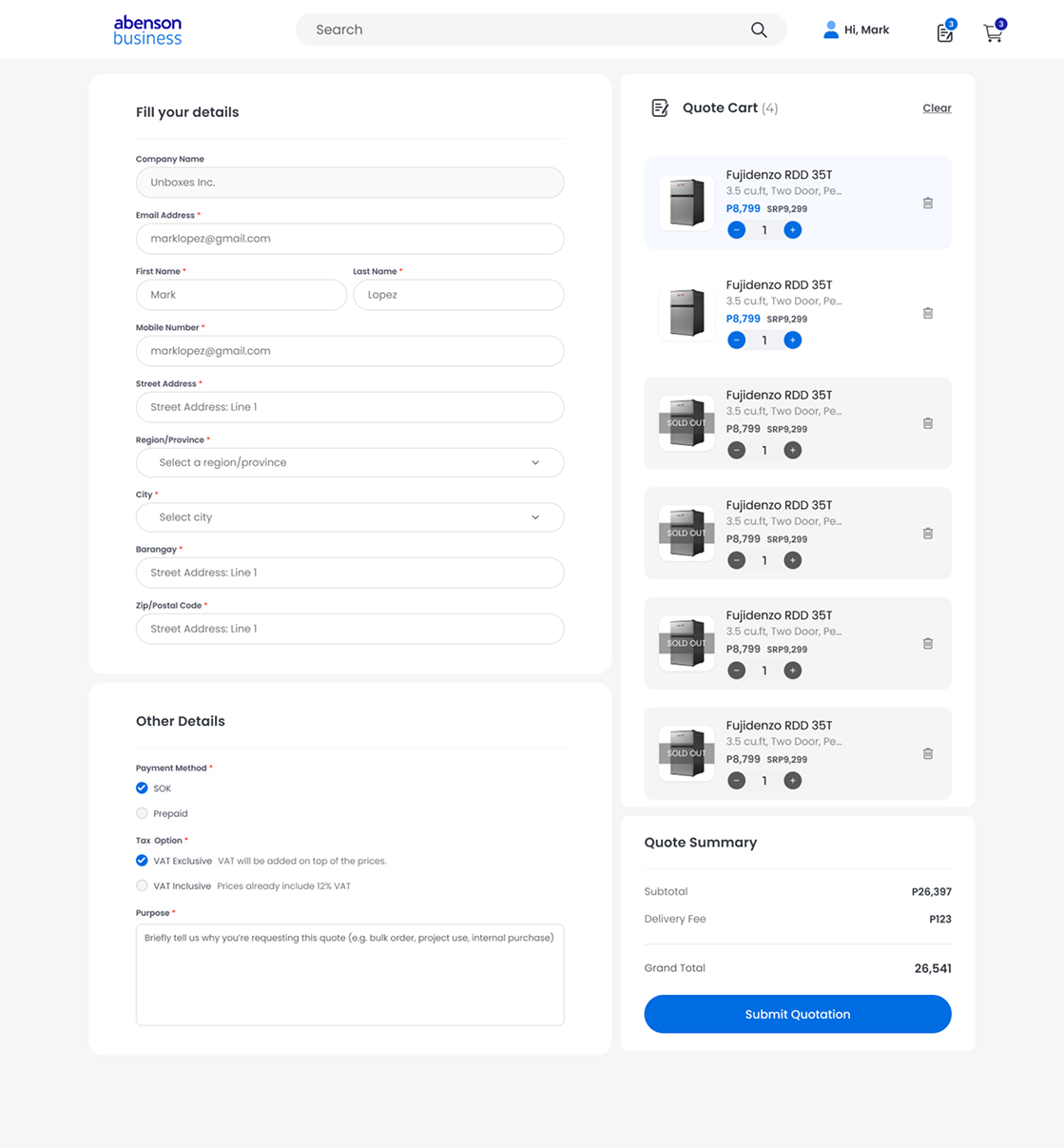Remove the unhighlighted in-stock item via its trash icon
The height and width of the screenshot is (1148, 1064).
tap(928, 313)
